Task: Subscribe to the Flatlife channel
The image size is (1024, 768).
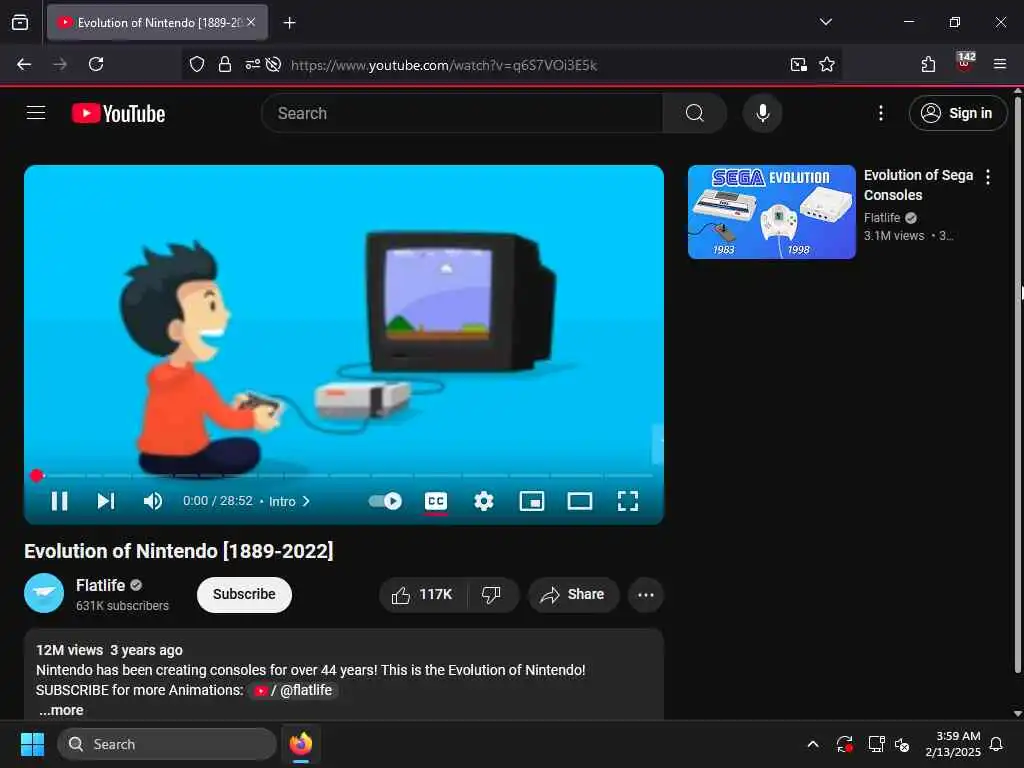Action: click(244, 594)
